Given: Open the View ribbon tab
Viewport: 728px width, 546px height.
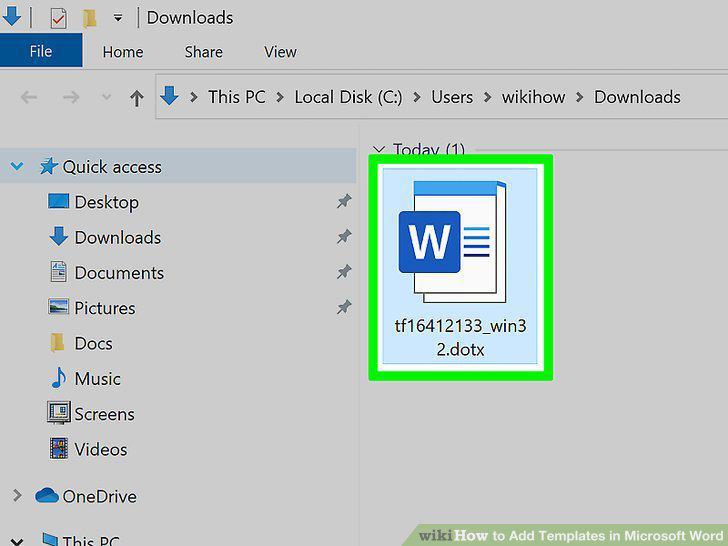Looking at the screenshot, I should coord(280,52).
